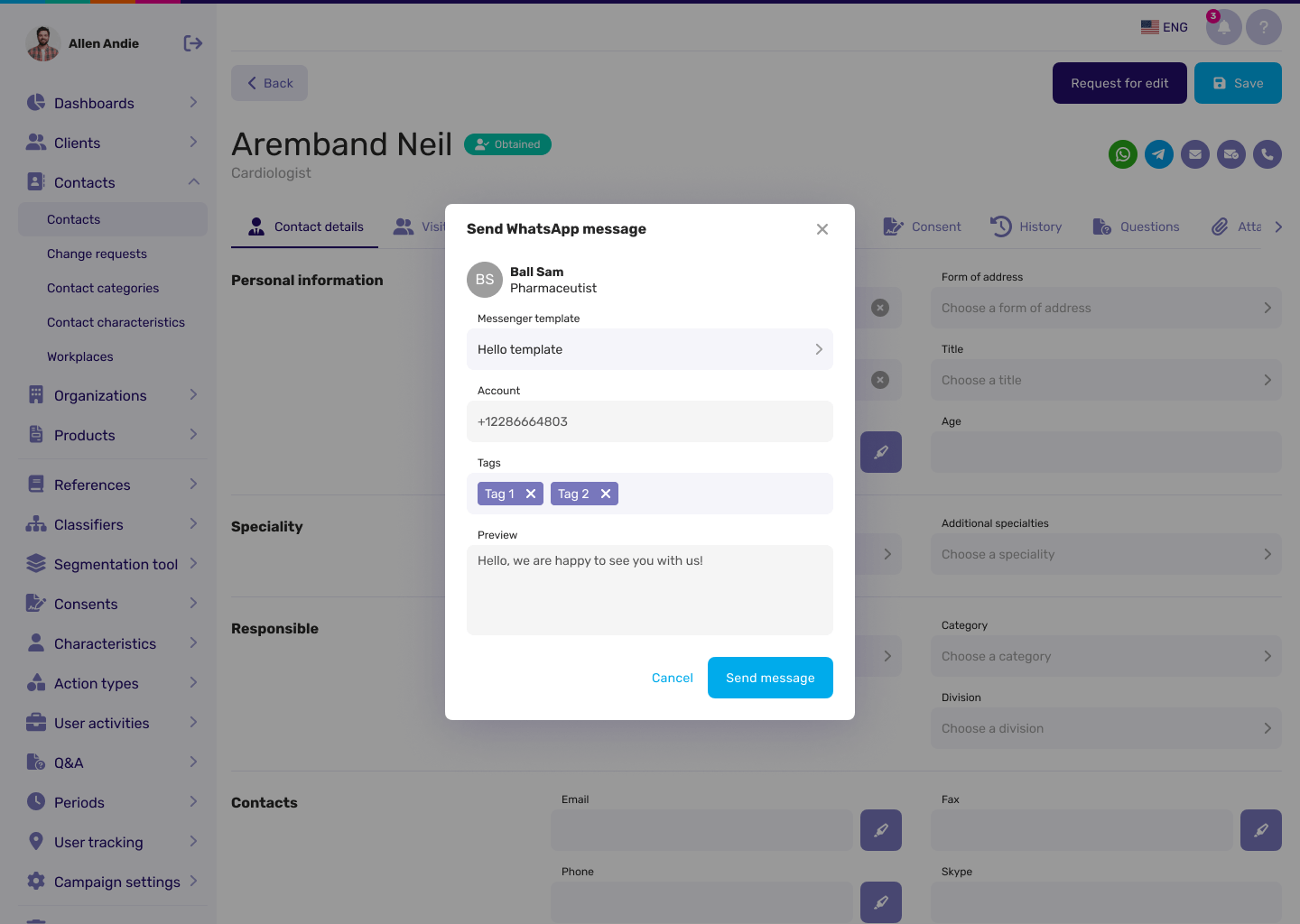Open the notifications bell

pyautogui.click(x=1223, y=27)
